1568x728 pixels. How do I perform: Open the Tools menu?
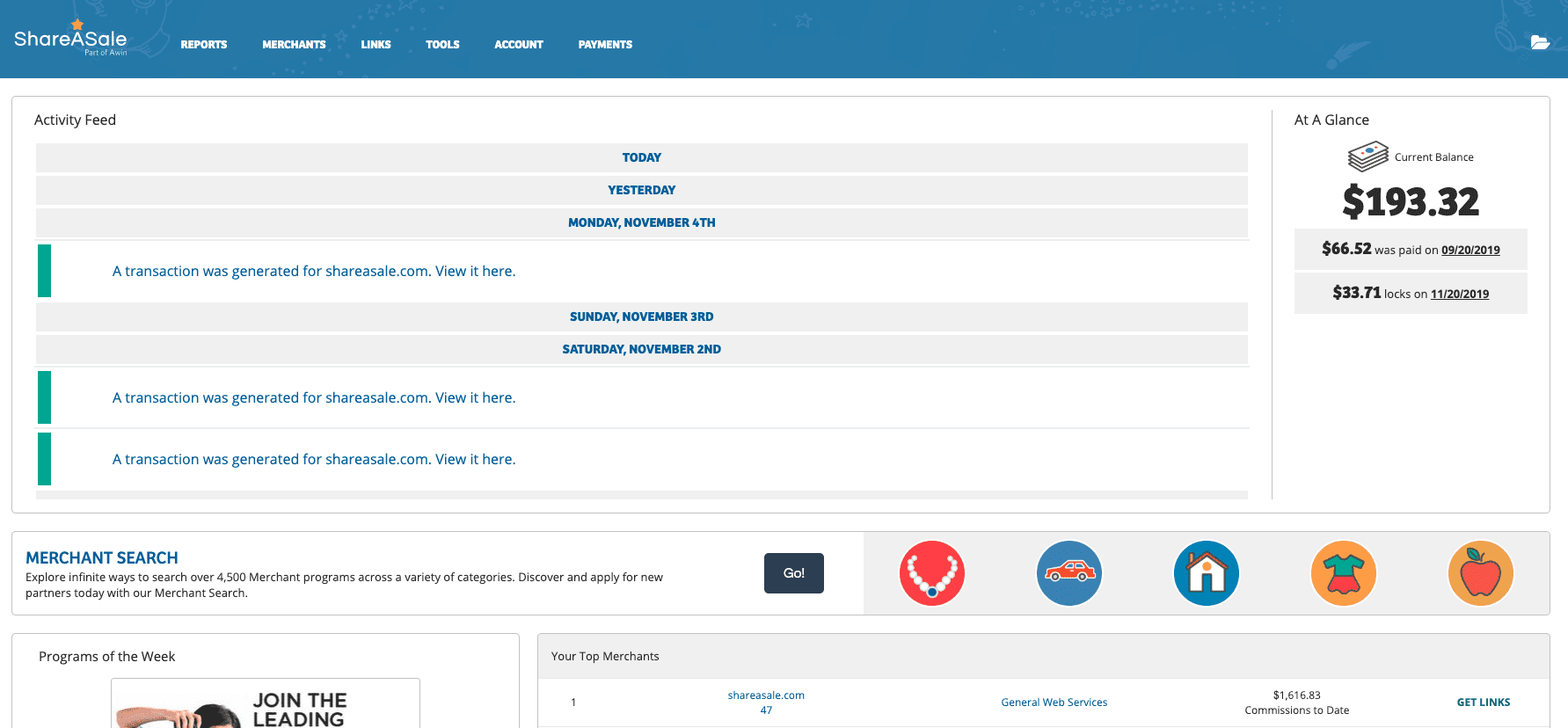pos(442,45)
